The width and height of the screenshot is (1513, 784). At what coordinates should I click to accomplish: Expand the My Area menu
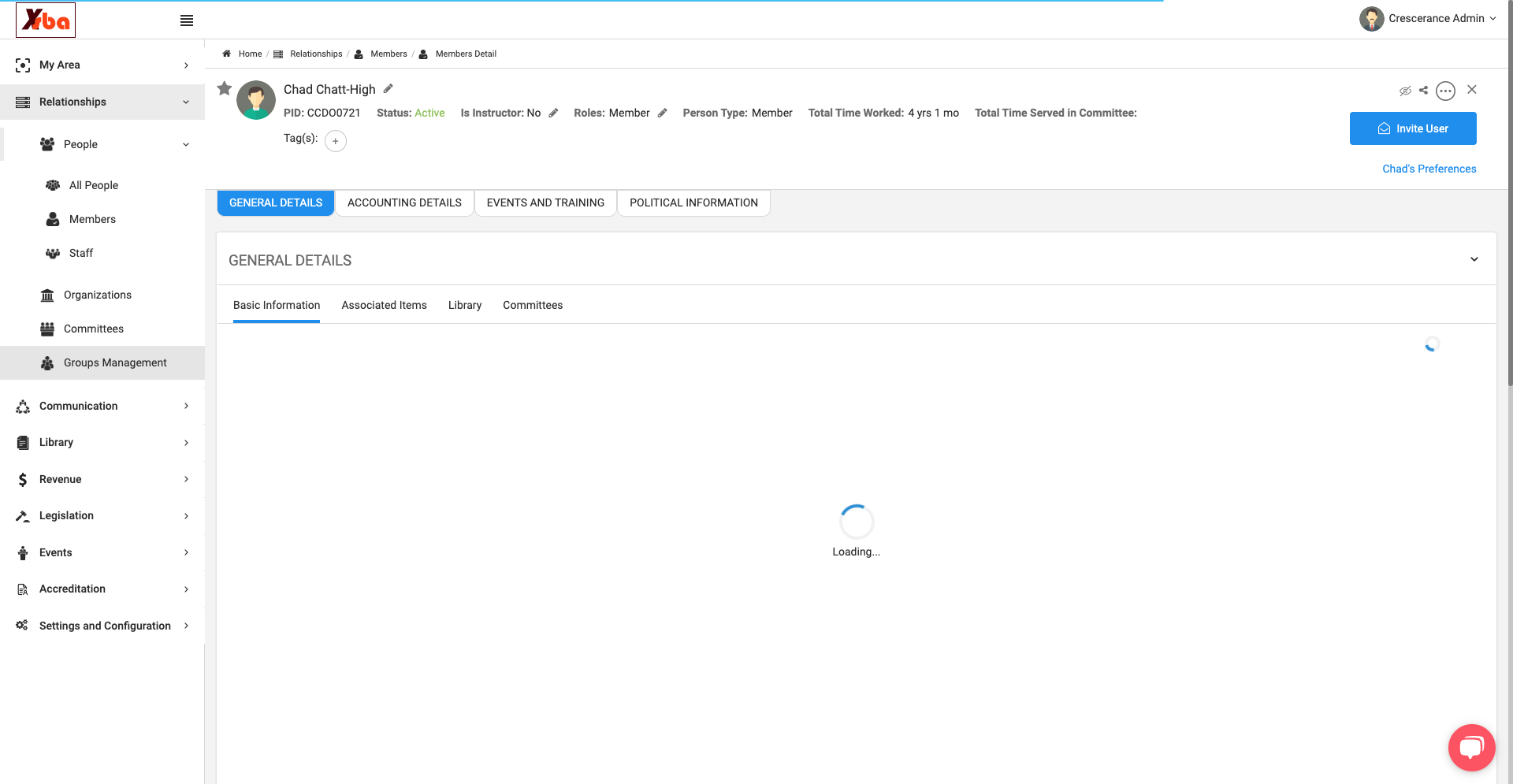(102, 65)
